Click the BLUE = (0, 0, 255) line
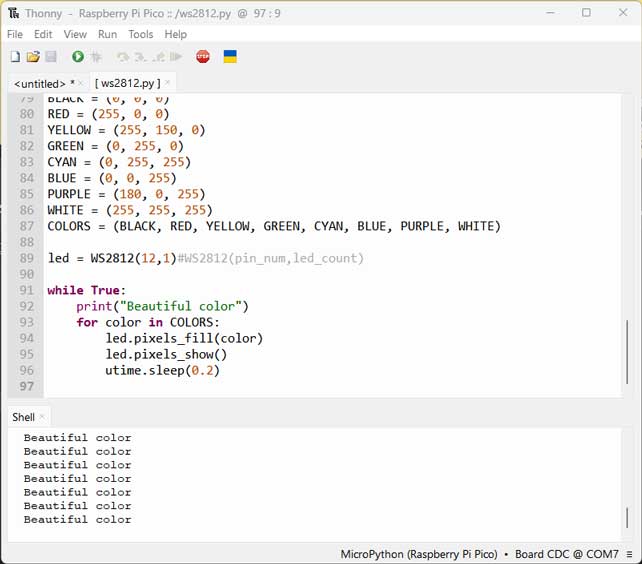 pyautogui.click(x=112, y=178)
